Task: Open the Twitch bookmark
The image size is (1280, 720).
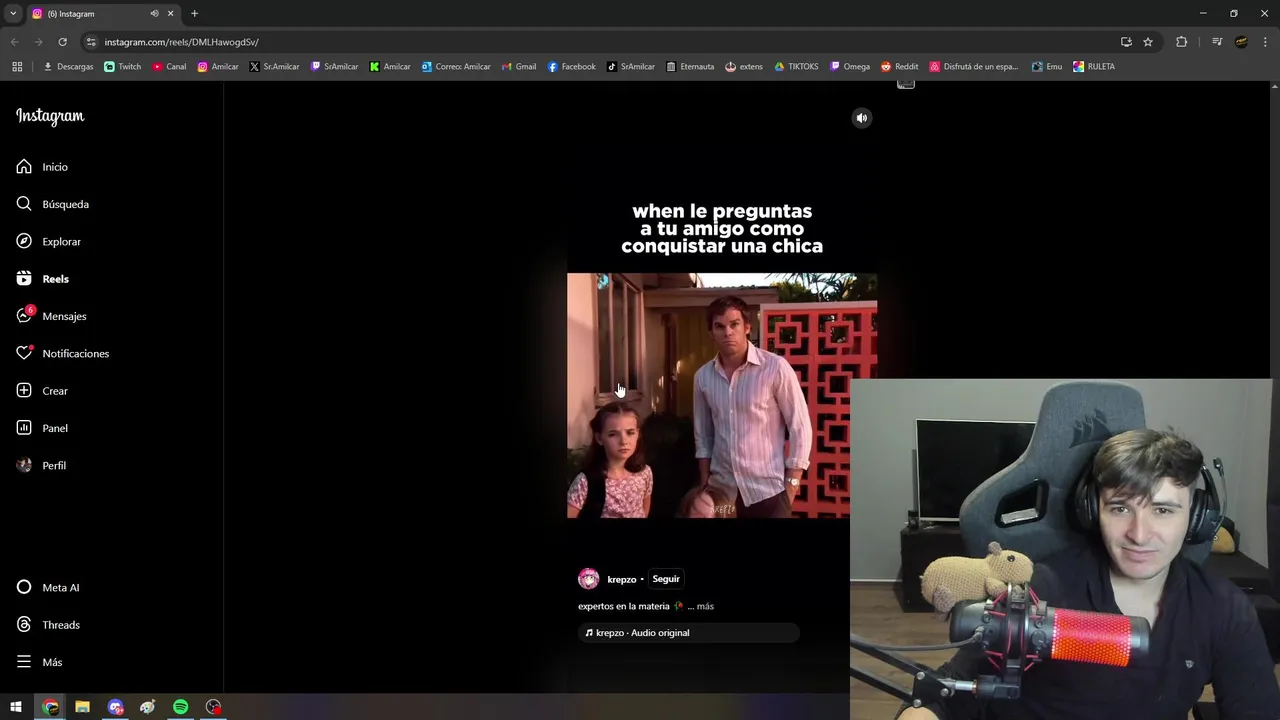Action: 123,67
